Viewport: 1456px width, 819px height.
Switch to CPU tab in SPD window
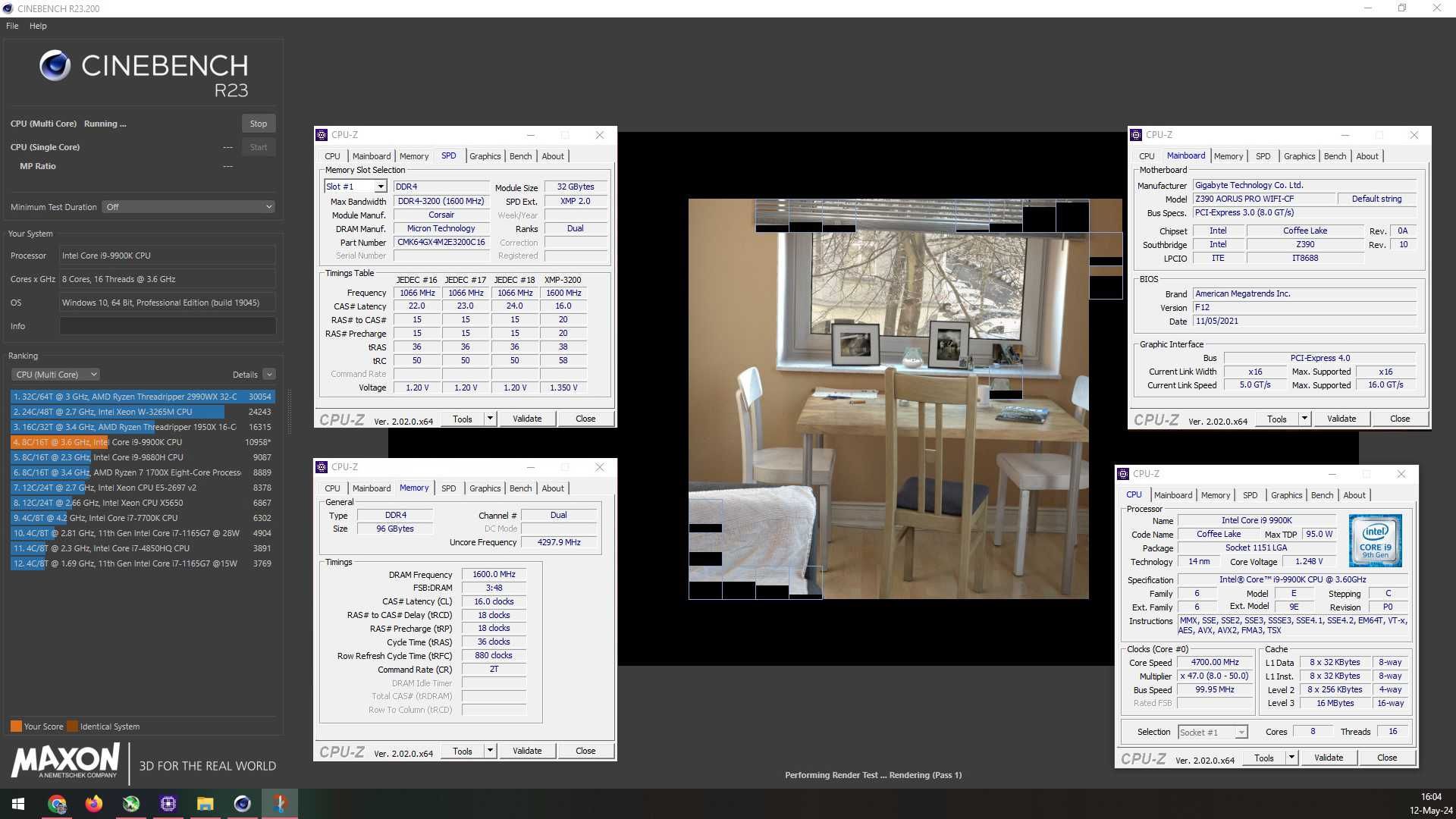[x=332, y=156]
